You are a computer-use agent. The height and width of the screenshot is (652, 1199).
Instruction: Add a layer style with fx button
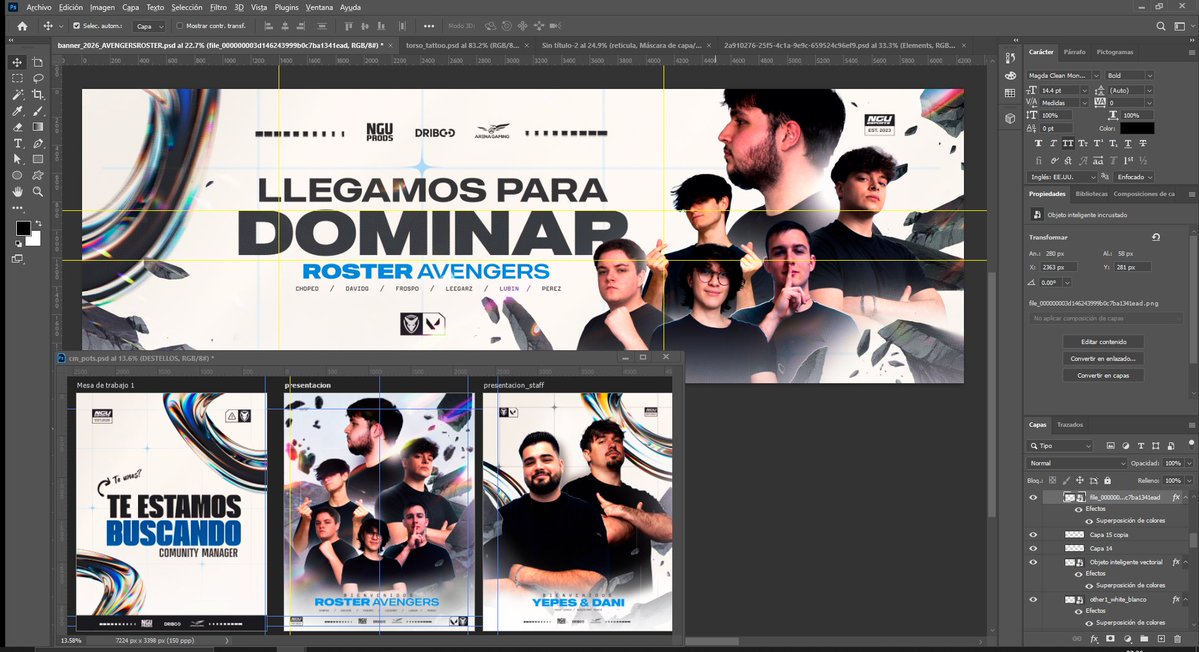(1093, 639)
